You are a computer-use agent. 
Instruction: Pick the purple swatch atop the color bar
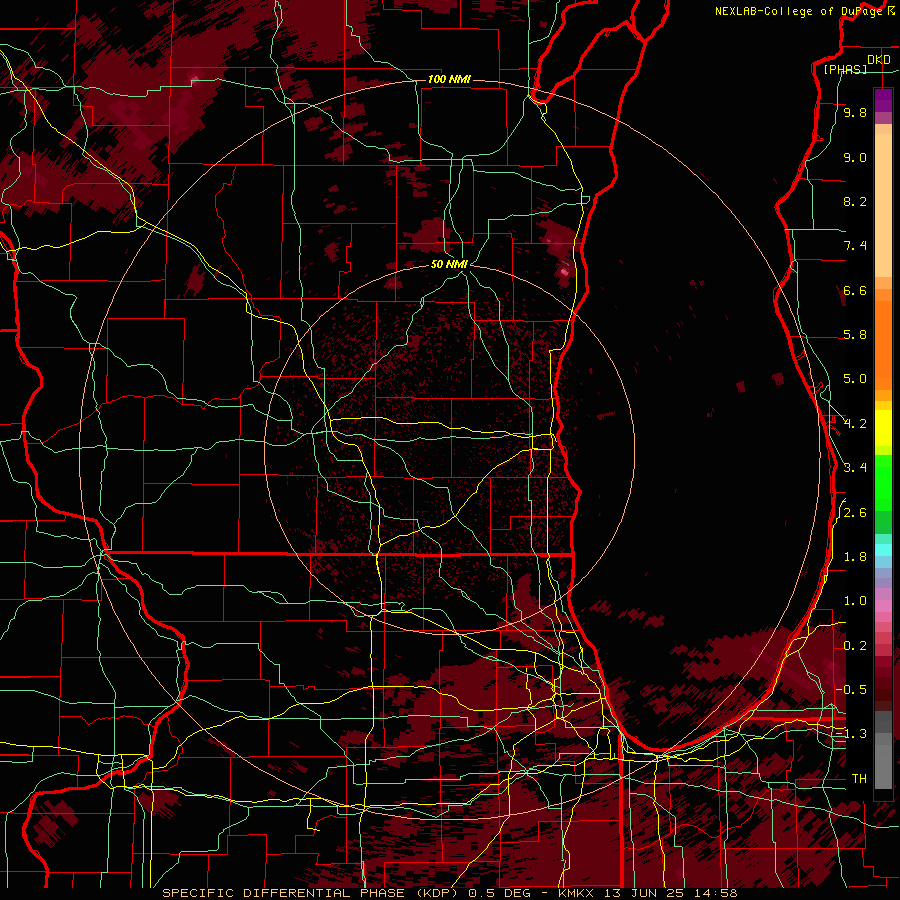883,100
